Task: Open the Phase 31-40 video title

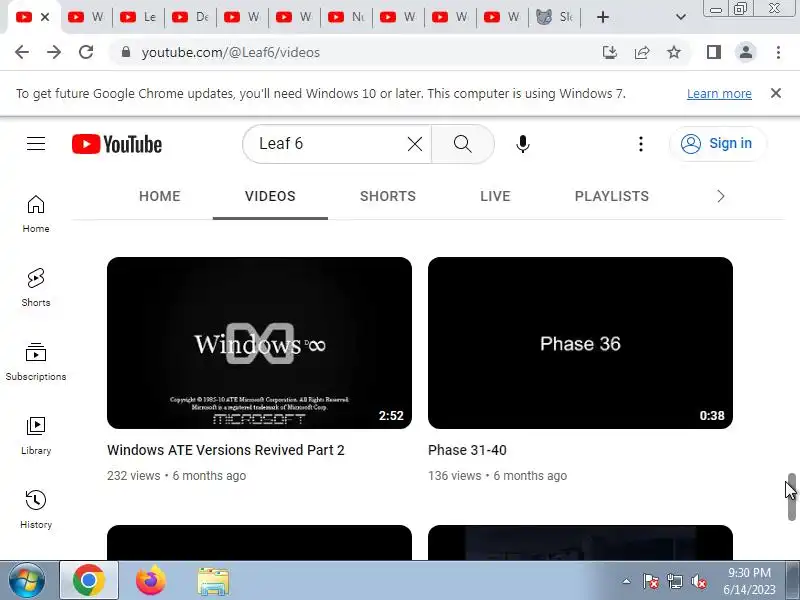Action: [467, 450]
